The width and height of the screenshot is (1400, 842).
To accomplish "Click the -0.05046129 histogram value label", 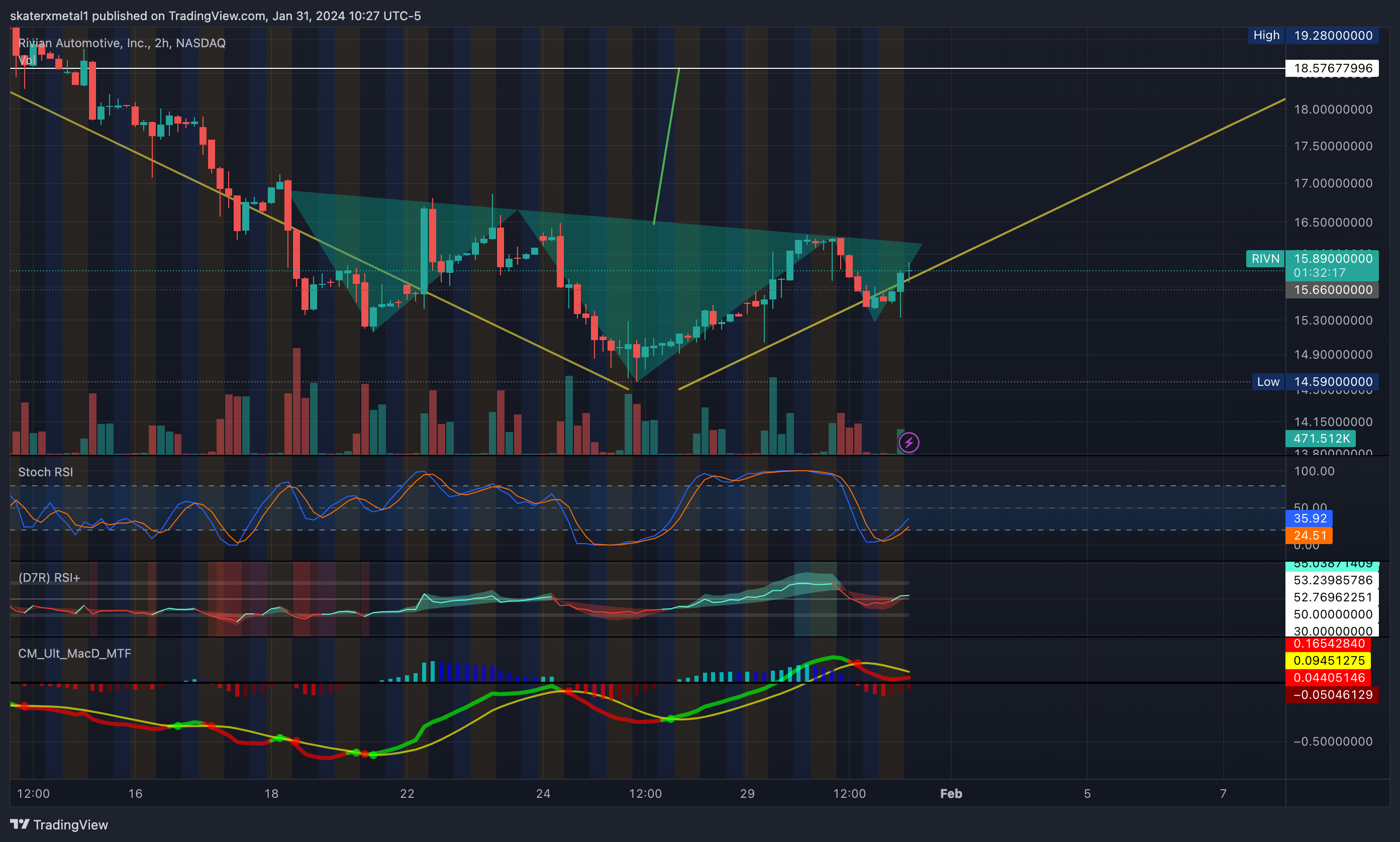I will click(x=1333, y=695).
